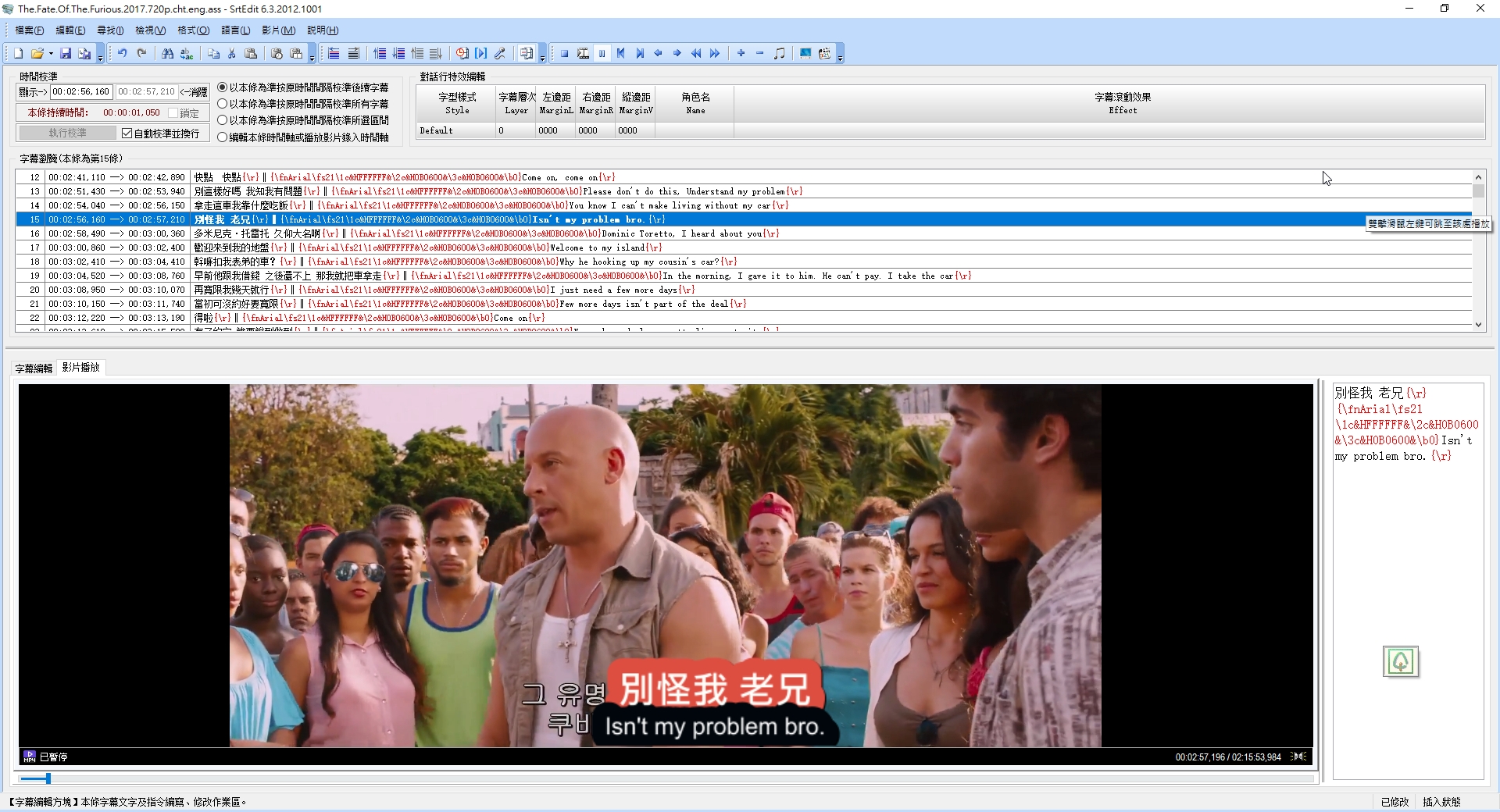Click the subtitle list scroll-up arrow
1500x812 pixels.
[x=1478, y=177]
